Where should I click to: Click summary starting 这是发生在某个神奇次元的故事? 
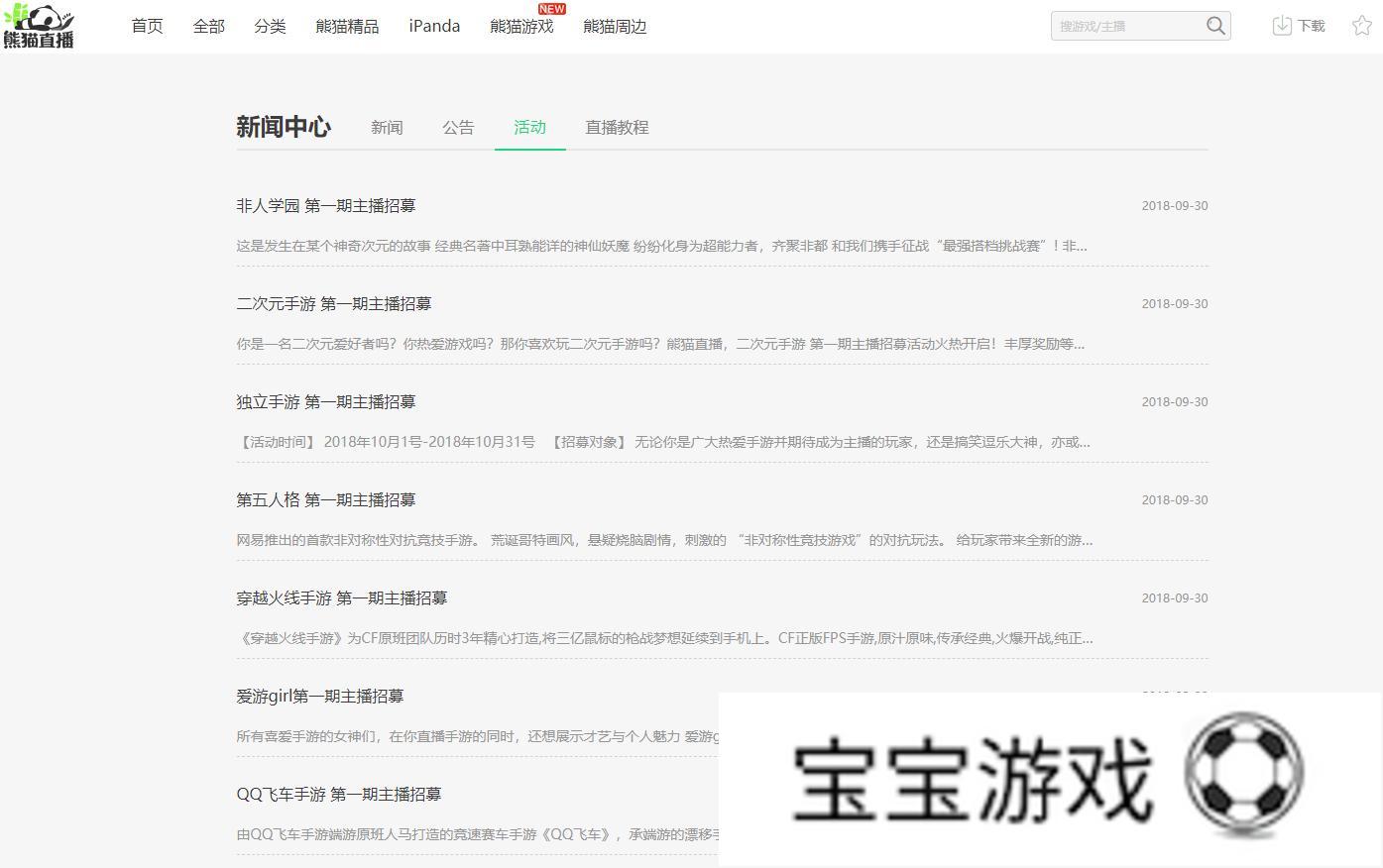click(661, 246)
